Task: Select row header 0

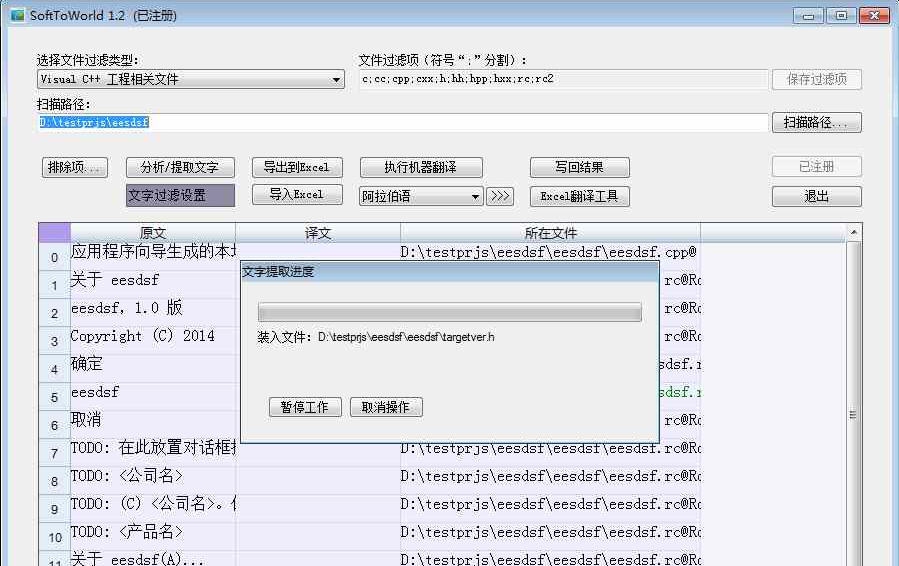Action: pos(54,257)
